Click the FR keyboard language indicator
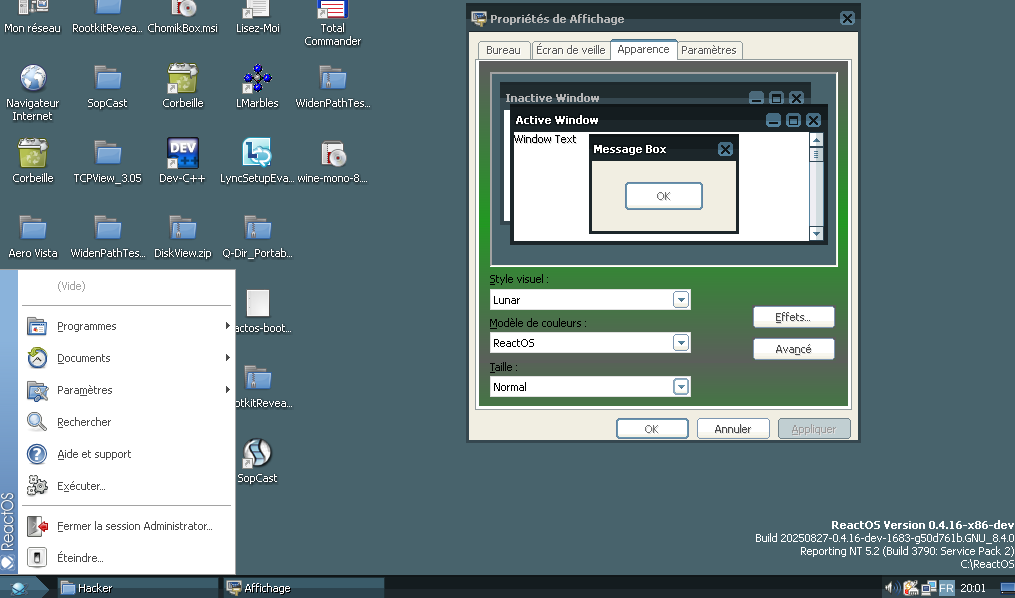This screenshot has height=598, width=1015. (x=946, y=588)
